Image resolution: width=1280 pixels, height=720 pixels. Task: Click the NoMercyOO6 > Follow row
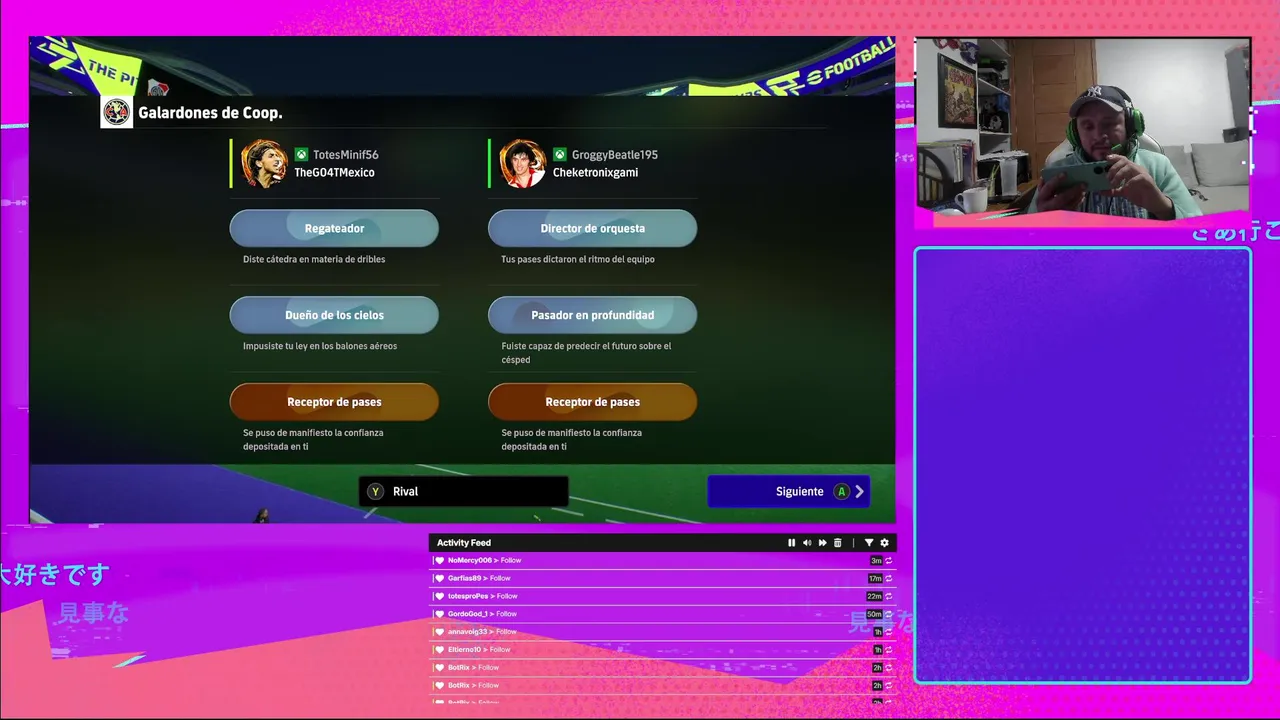pyautogui.click(x=662, y=561)
